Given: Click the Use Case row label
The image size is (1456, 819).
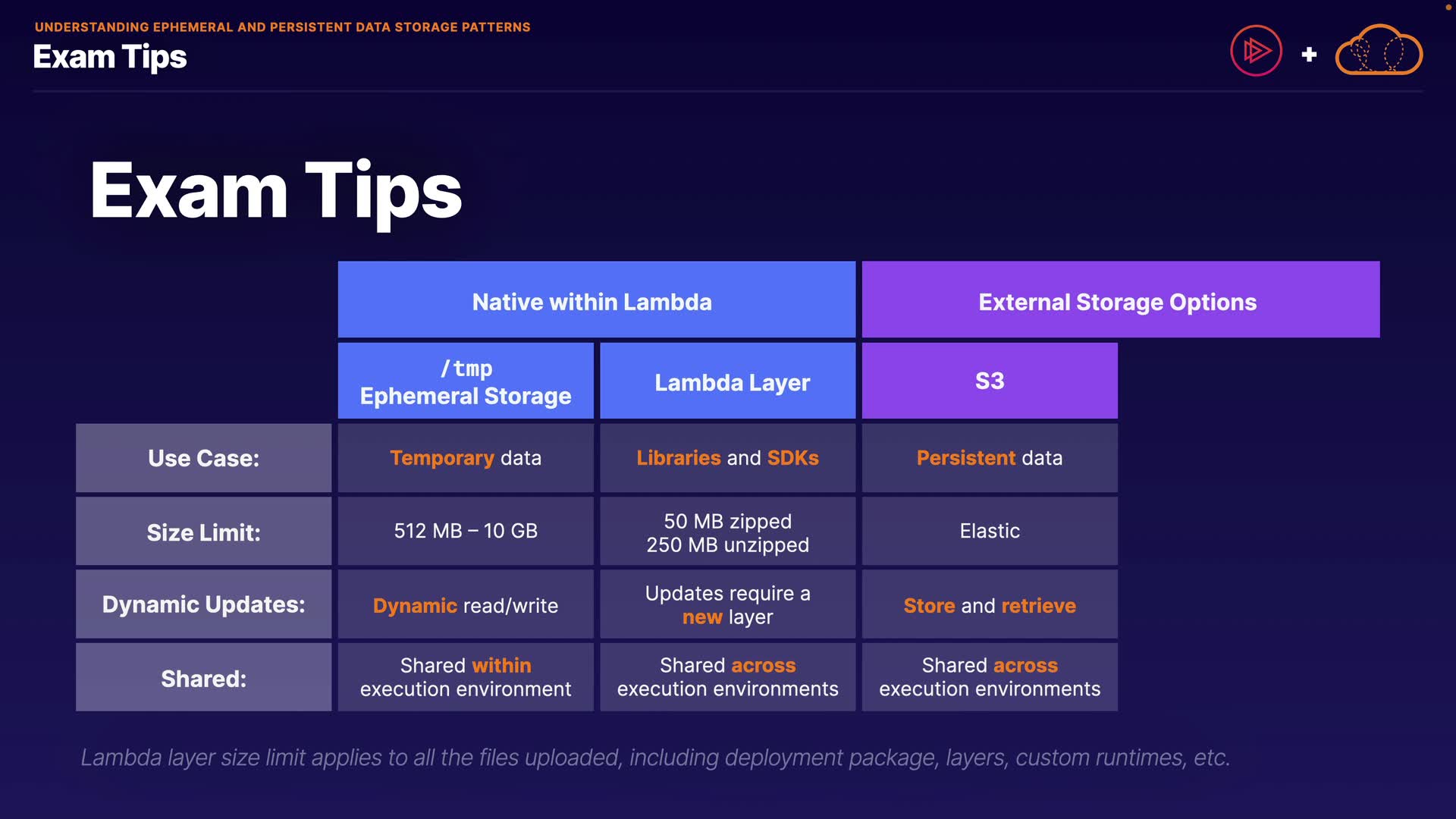Looking at the screenshot, I should pos(203,458).
